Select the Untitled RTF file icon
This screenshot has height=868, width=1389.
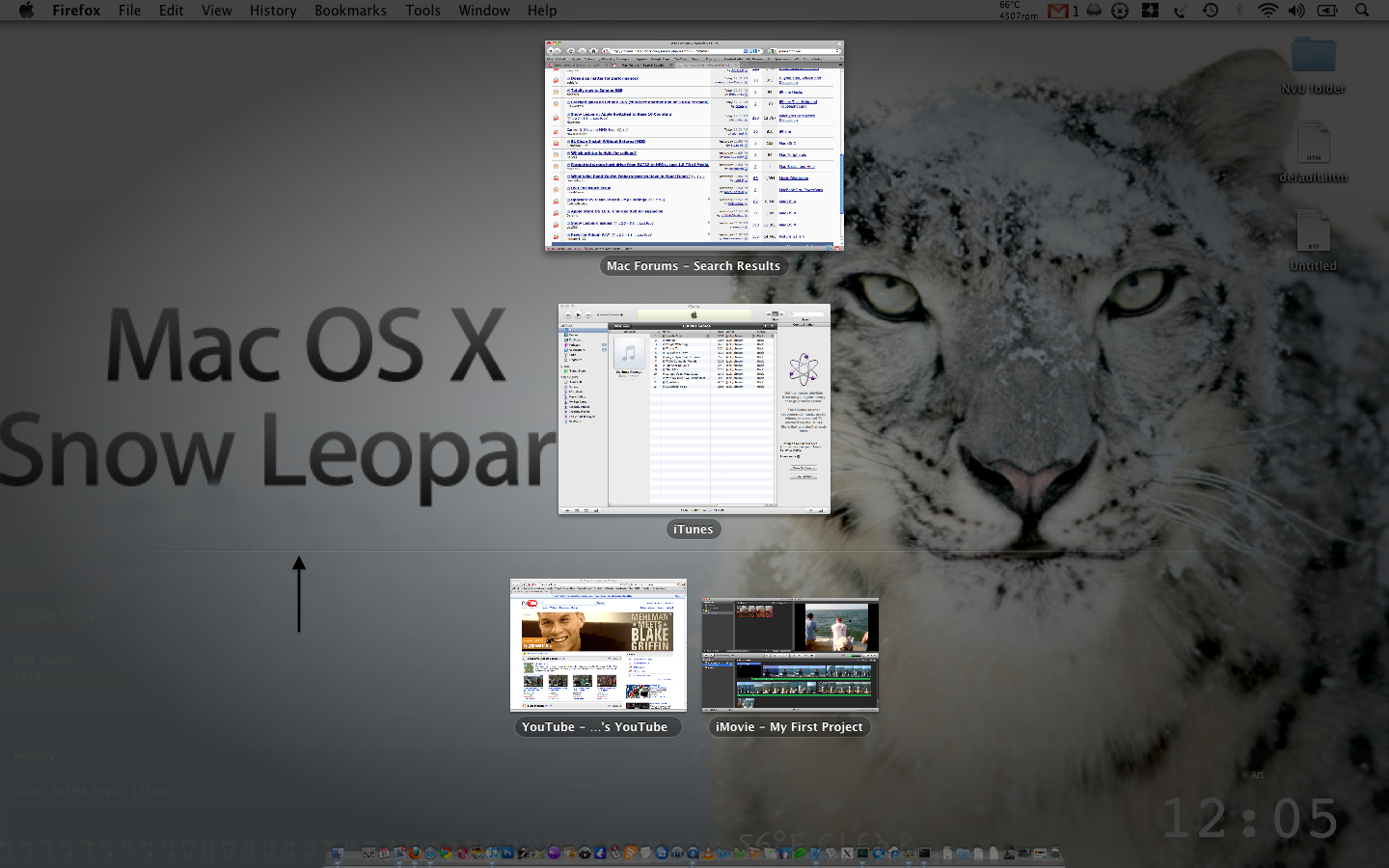coord(1314,232)
